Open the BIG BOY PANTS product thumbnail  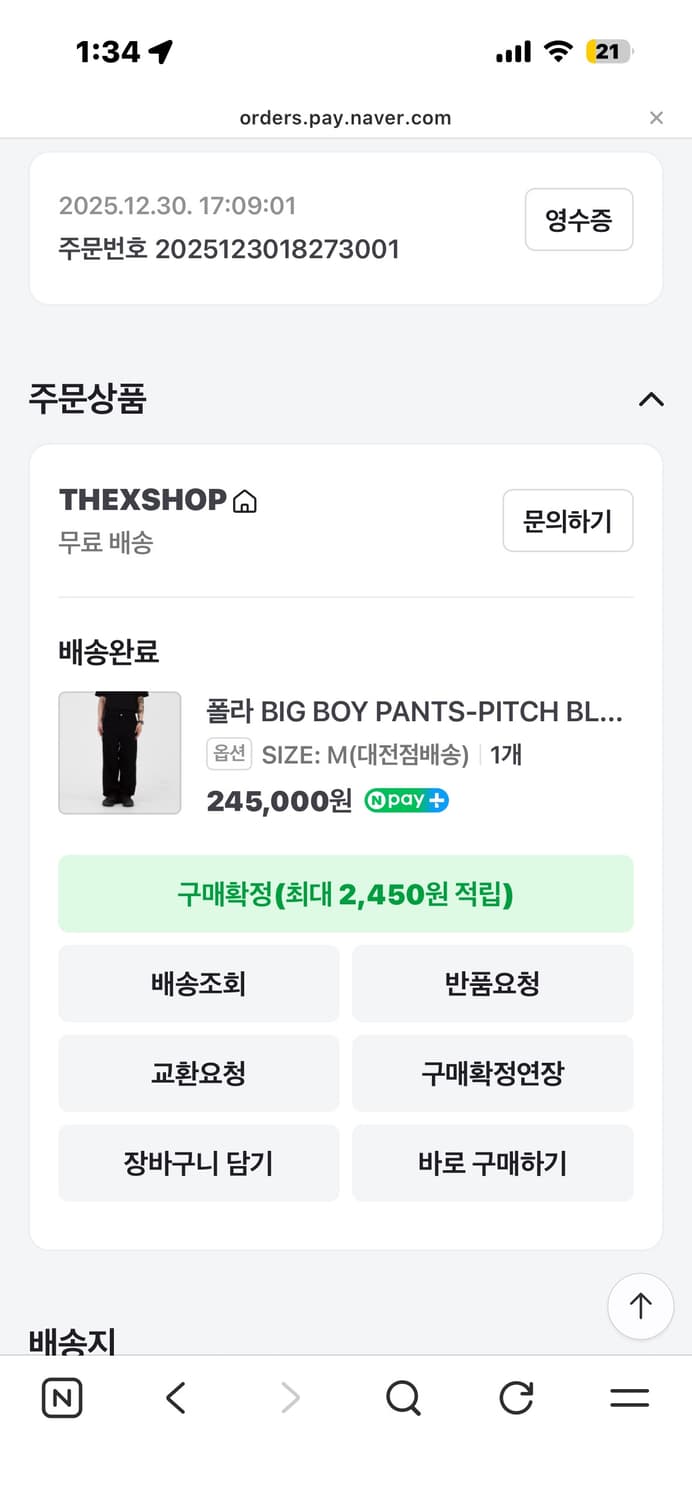120,752
